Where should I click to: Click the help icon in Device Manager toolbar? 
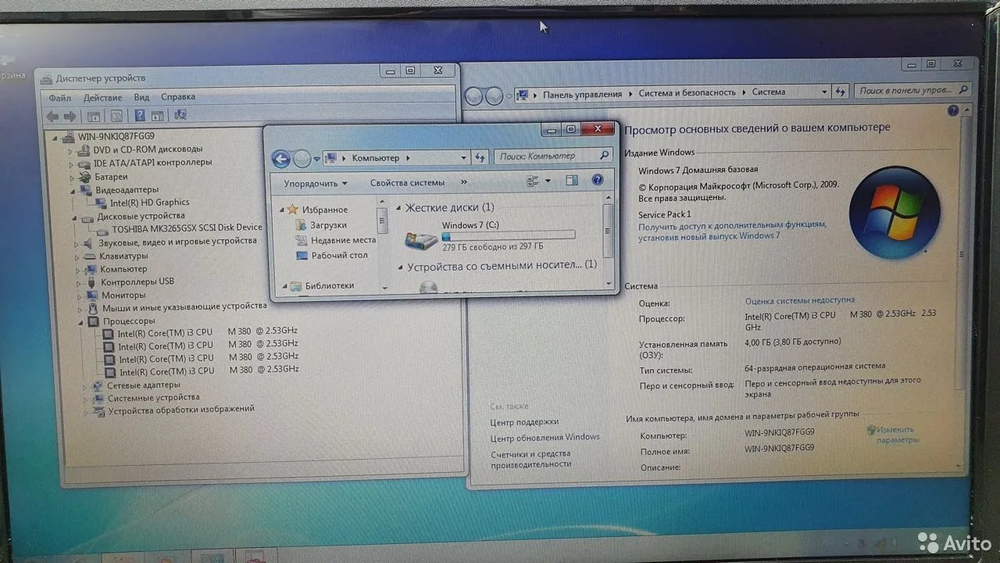[x=139, y=116]
